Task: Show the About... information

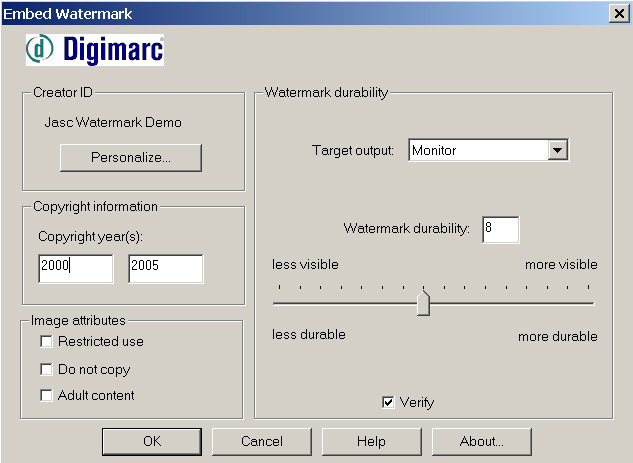Action: tap(481, 441)
